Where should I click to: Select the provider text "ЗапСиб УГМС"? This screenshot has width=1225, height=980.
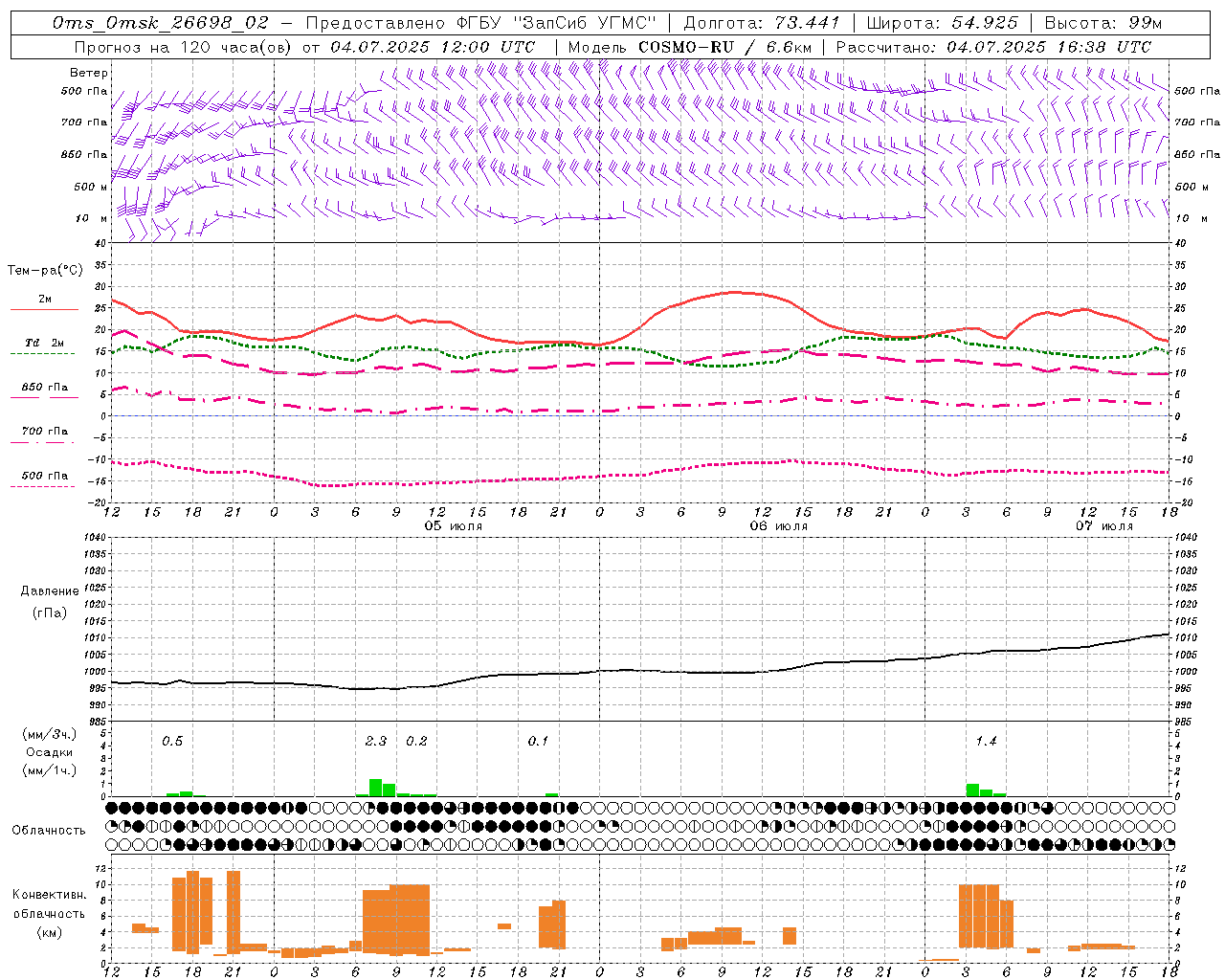point(586,23)
